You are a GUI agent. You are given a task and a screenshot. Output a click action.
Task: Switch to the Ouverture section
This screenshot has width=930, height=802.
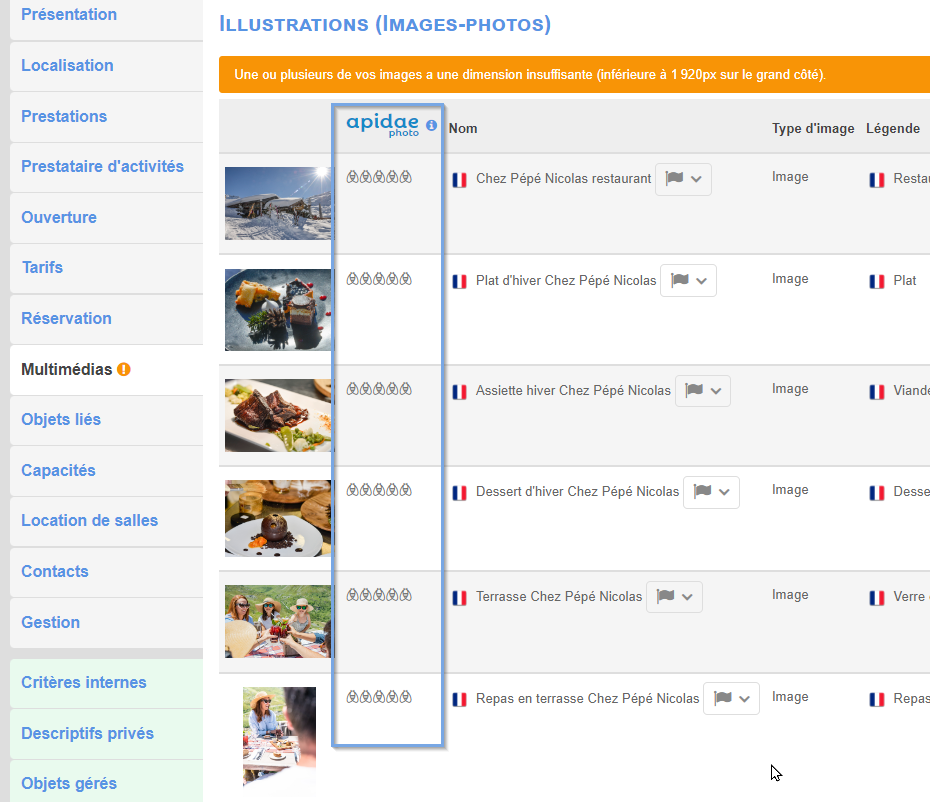tap(107, 218)
